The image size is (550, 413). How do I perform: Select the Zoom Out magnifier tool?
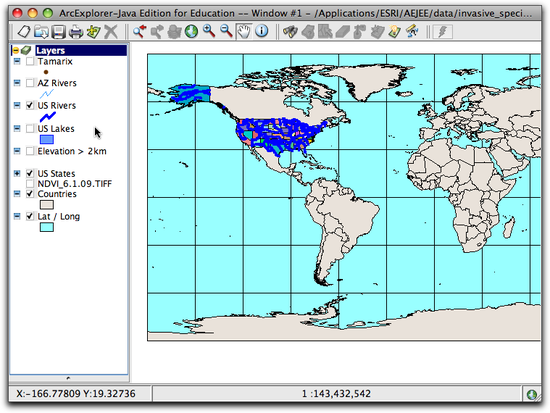click(226, 32)
